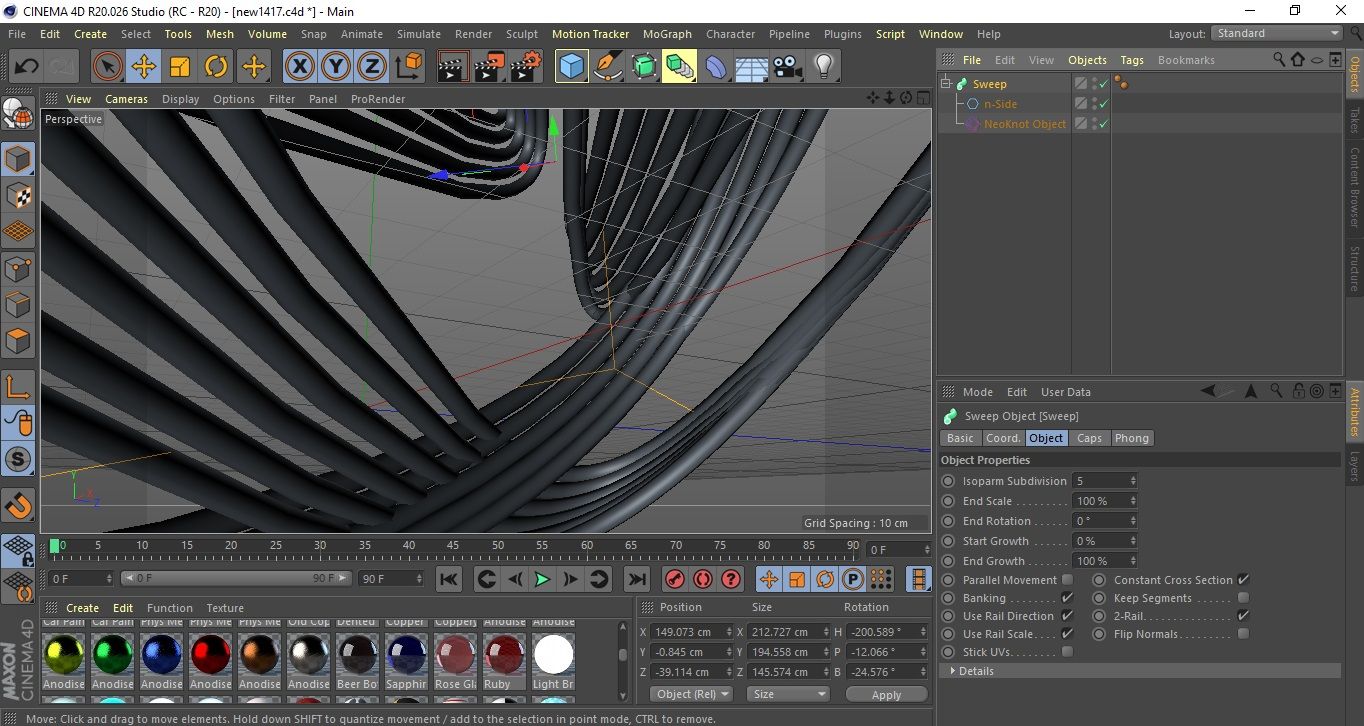This screenshot has height=726, width=1364.
Task: Open the Object (Rel) dropdown
Action: 691,694
